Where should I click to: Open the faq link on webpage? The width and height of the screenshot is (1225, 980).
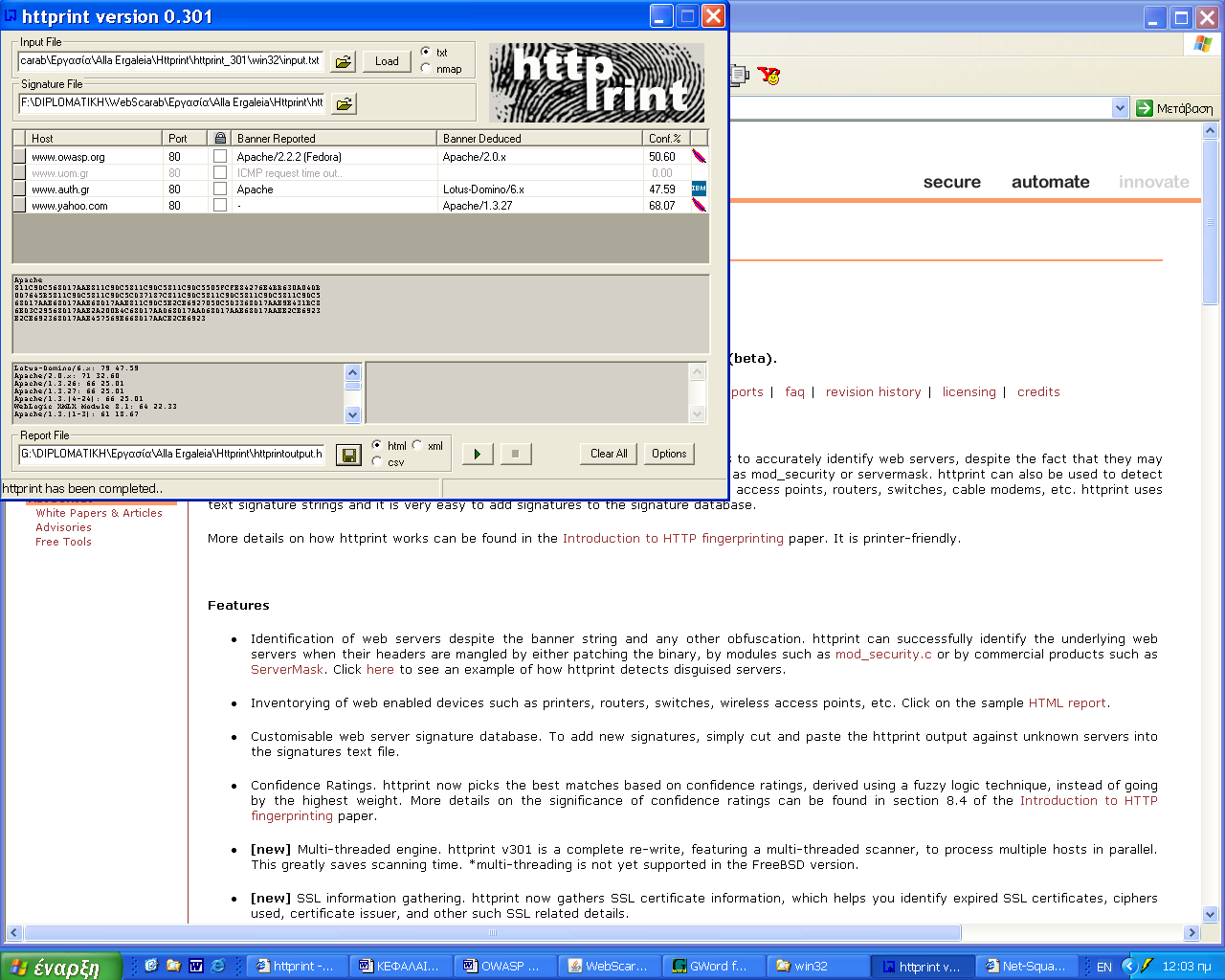coord(794,391)
